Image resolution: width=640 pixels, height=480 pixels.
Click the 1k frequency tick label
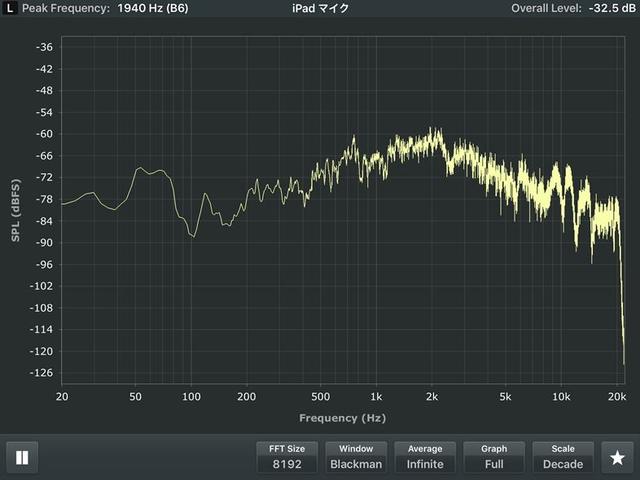coord(376,397)
